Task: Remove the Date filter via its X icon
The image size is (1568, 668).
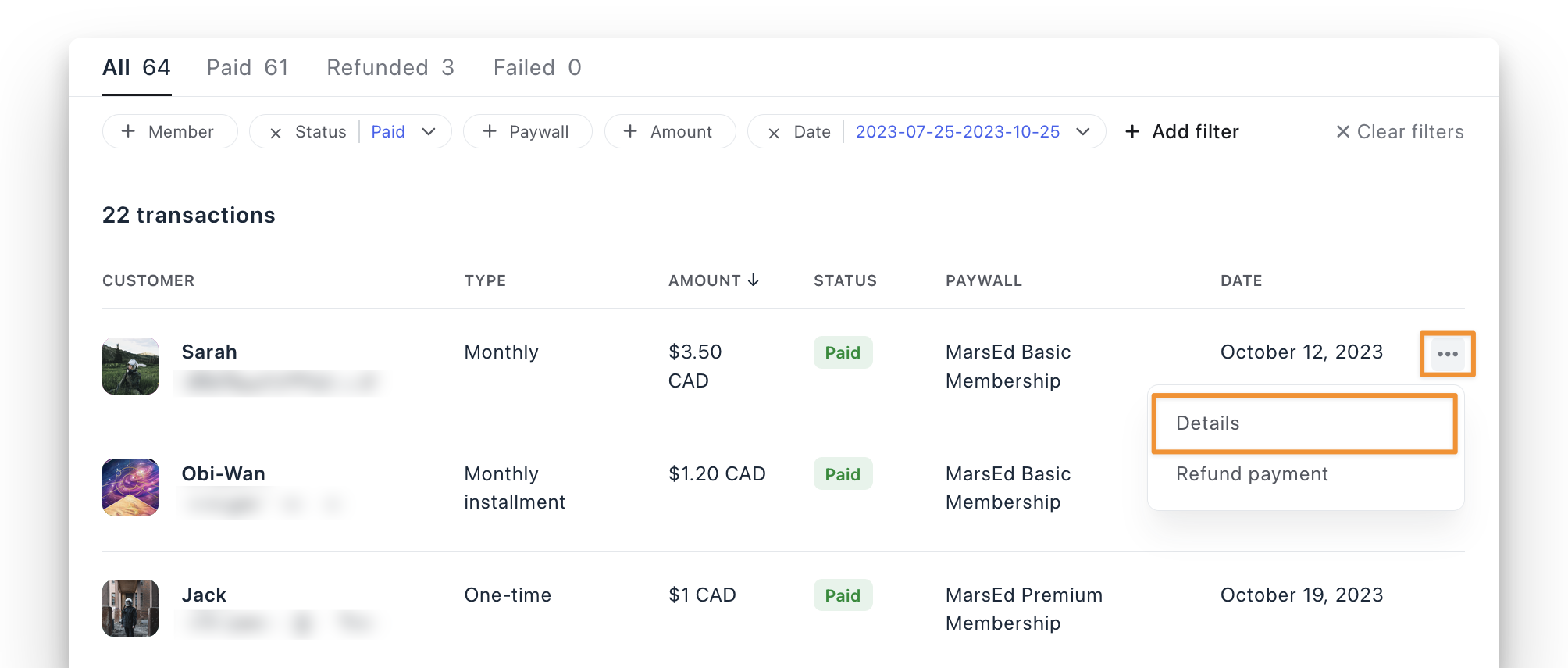Action: (x=773, y=132)
